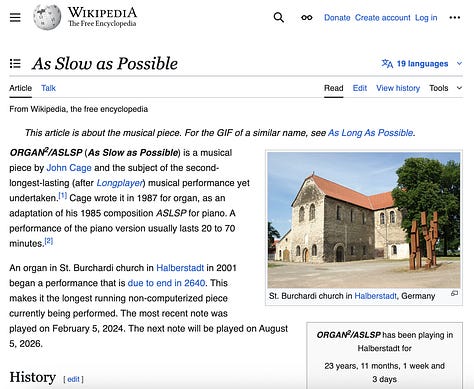The height and width of the screenshot is (389, 474).
Task: Click the Wikipedia globe logo
Action: click(x=47, y=17)
